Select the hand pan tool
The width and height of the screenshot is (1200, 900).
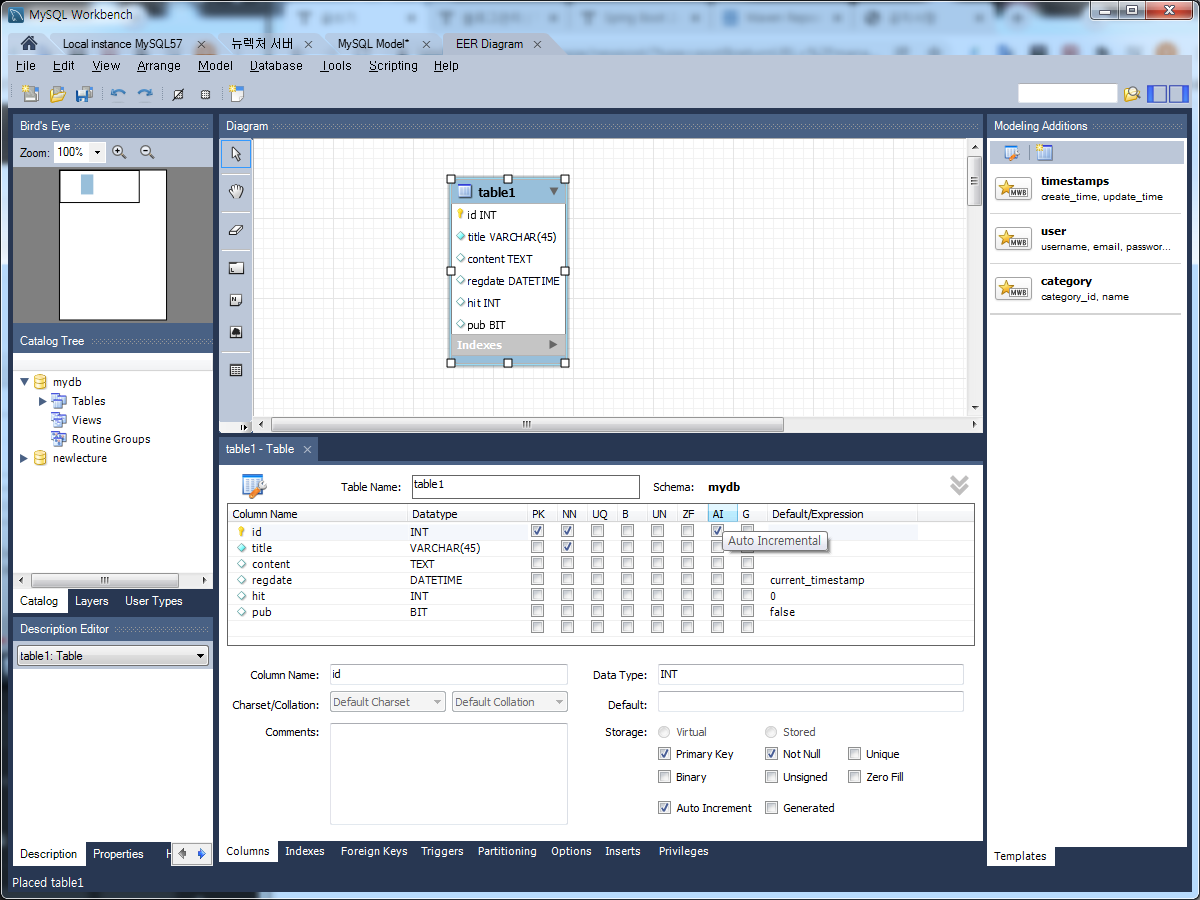[x=236, y=191]
